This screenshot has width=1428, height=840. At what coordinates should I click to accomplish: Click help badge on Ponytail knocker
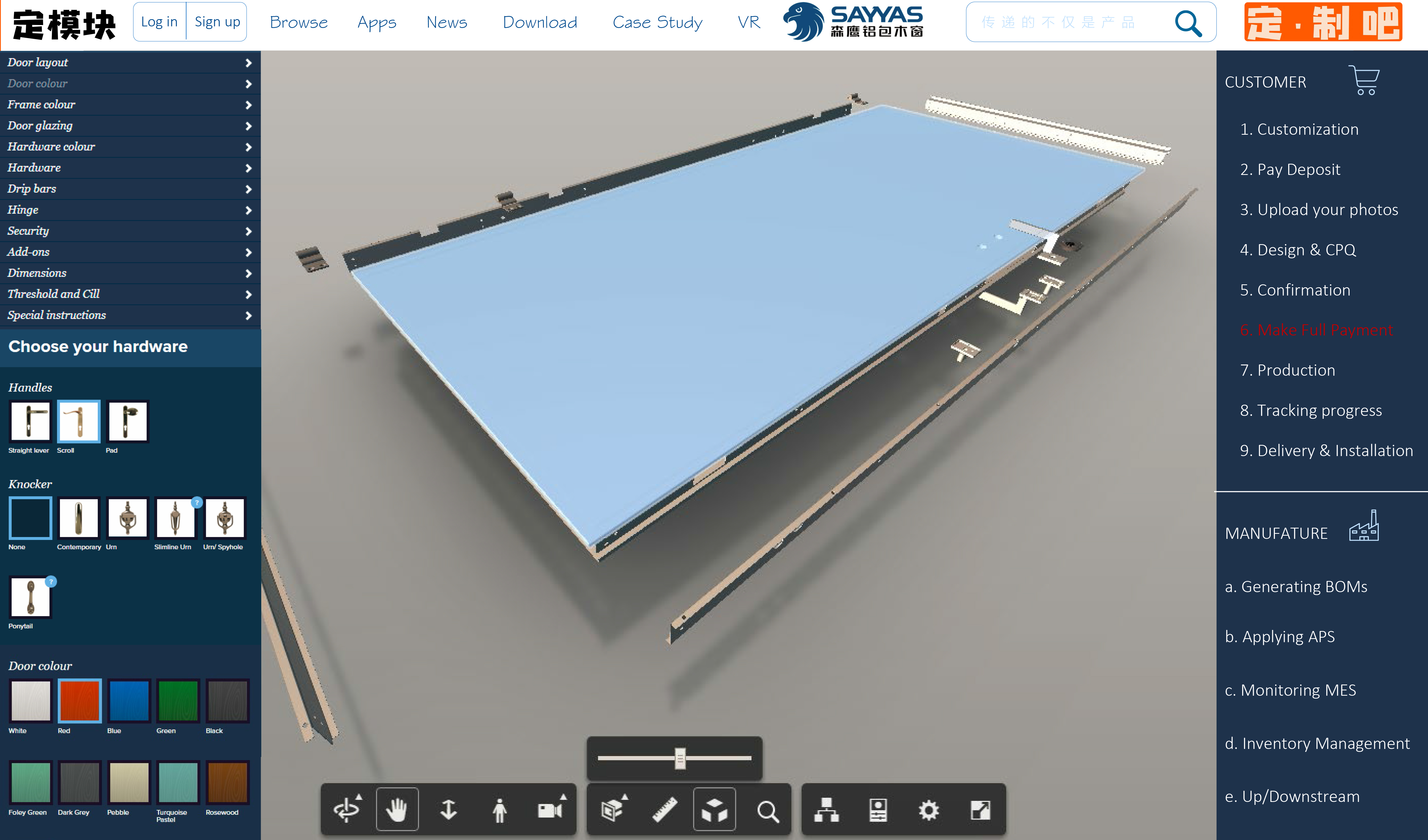tap(51, 581)
